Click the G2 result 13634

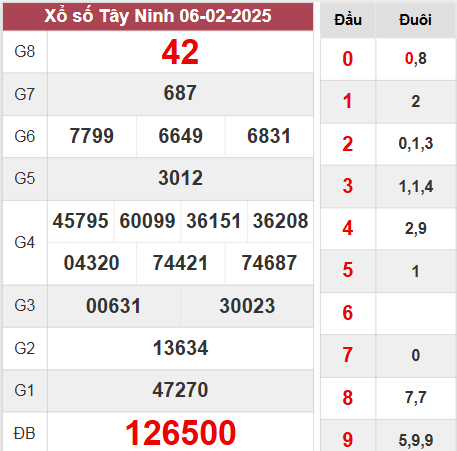click(x=181, y=348)
